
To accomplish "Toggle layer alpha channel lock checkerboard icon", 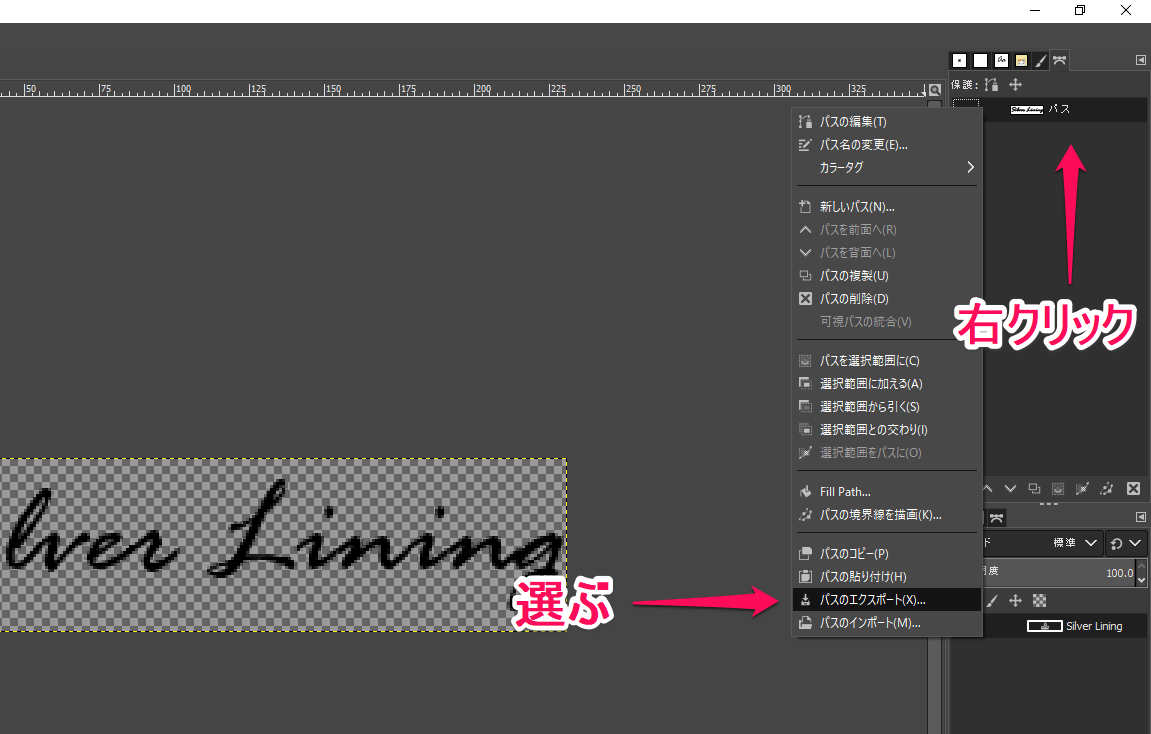I will click(x=1040, y=600).
